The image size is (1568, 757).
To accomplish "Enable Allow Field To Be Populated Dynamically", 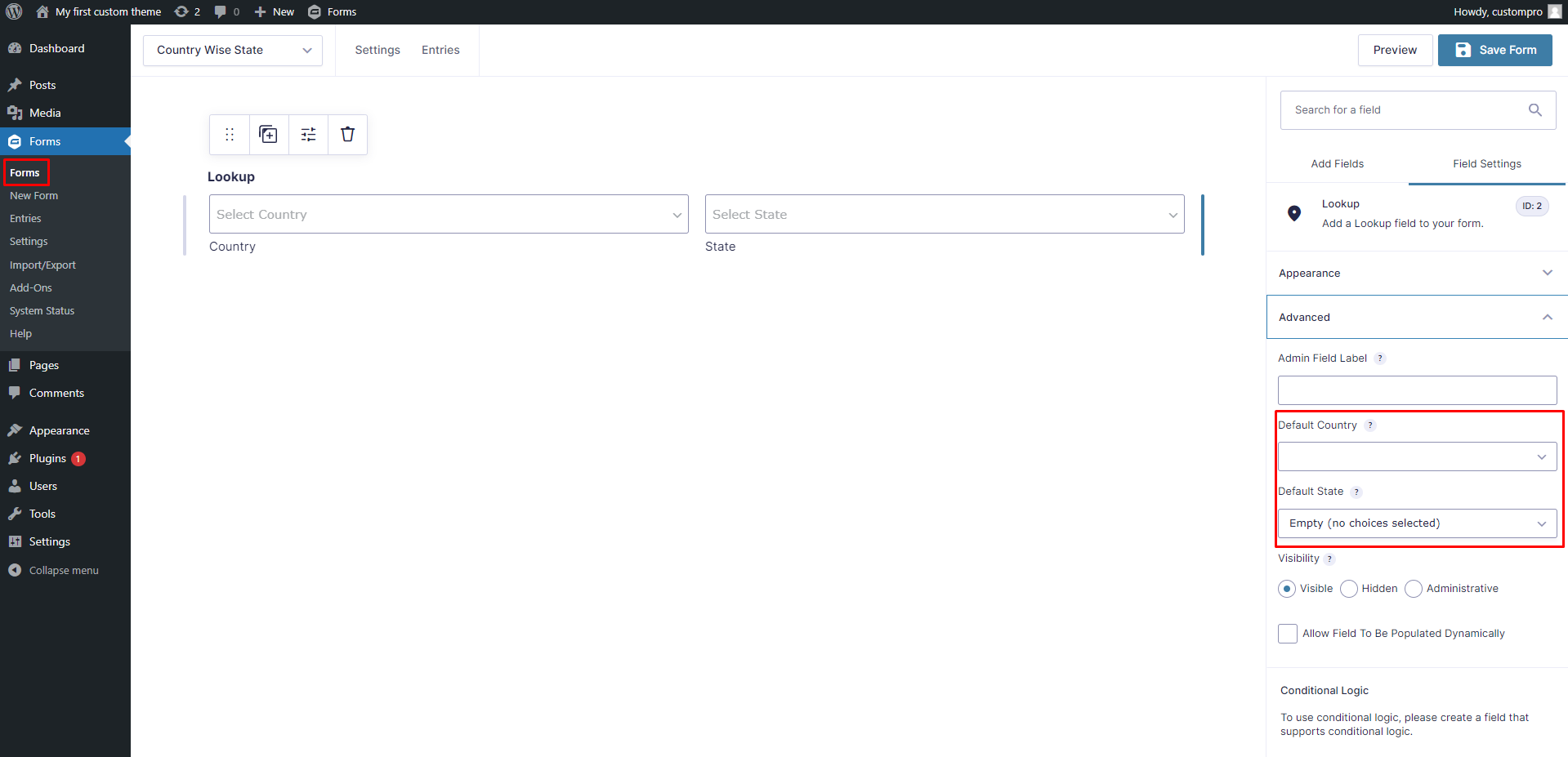I will click(1288, 634).
